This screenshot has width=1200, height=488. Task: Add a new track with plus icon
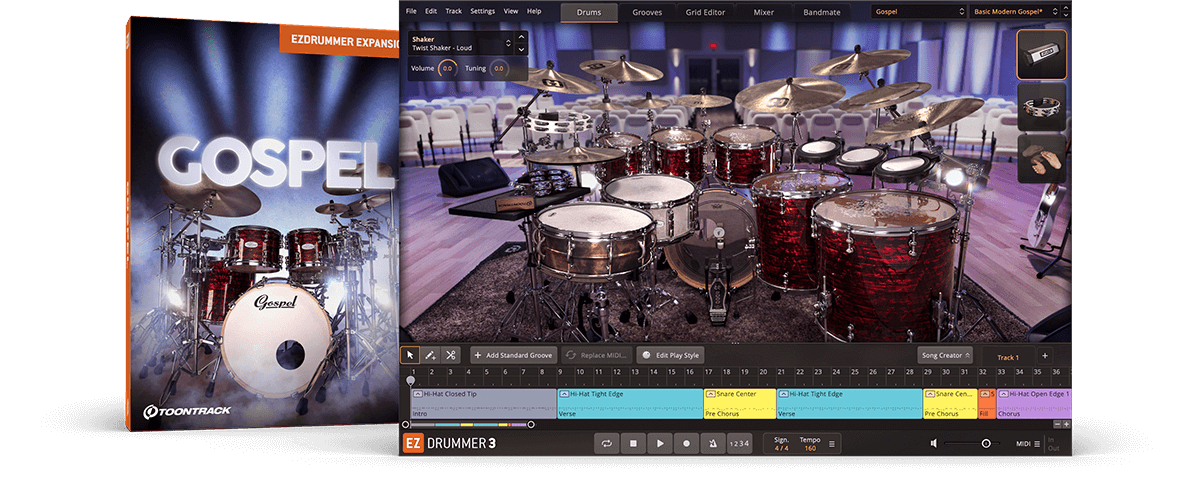click(x=1044, y=356)
